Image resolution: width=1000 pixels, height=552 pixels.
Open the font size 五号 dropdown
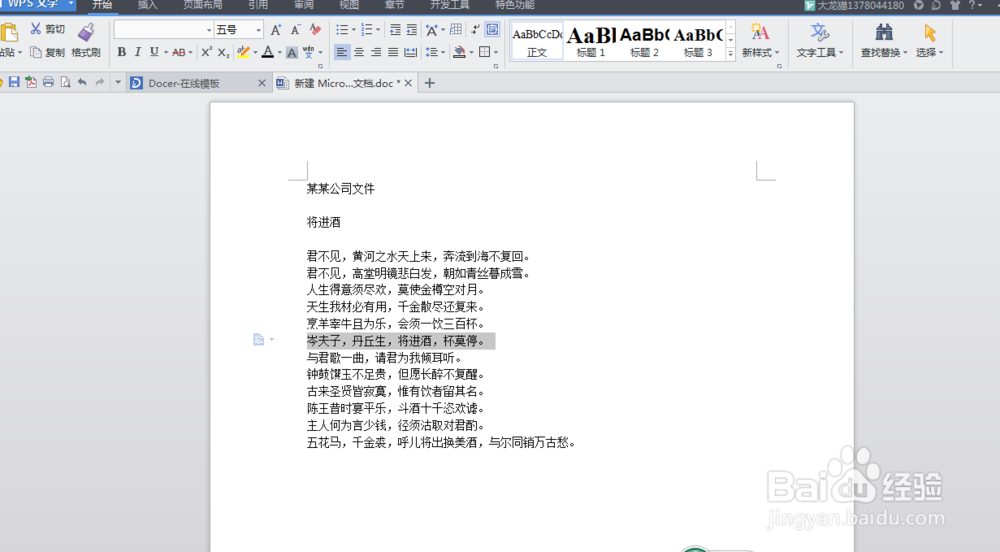coord(258,30)
